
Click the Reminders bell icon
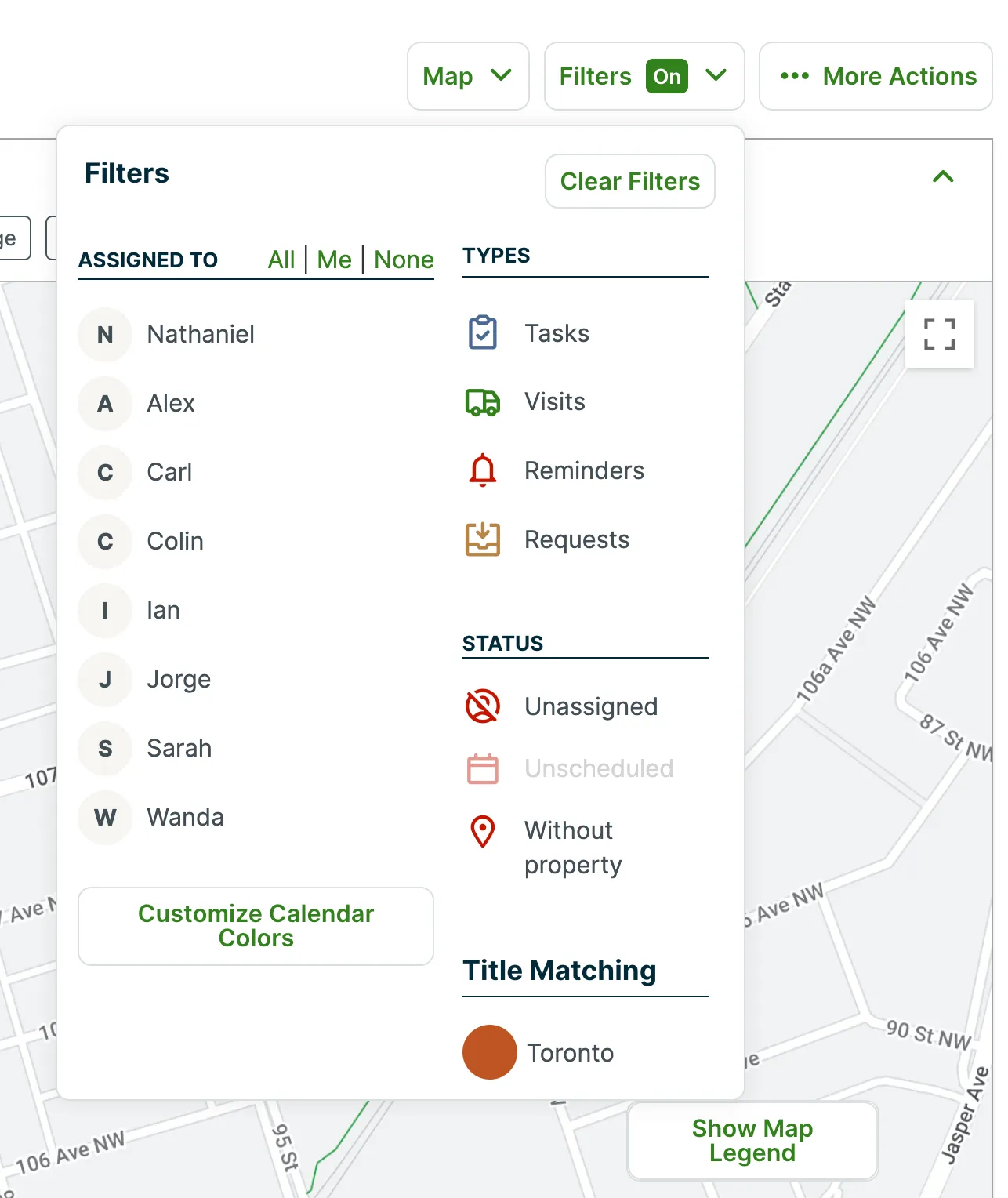tap(483, 470)
